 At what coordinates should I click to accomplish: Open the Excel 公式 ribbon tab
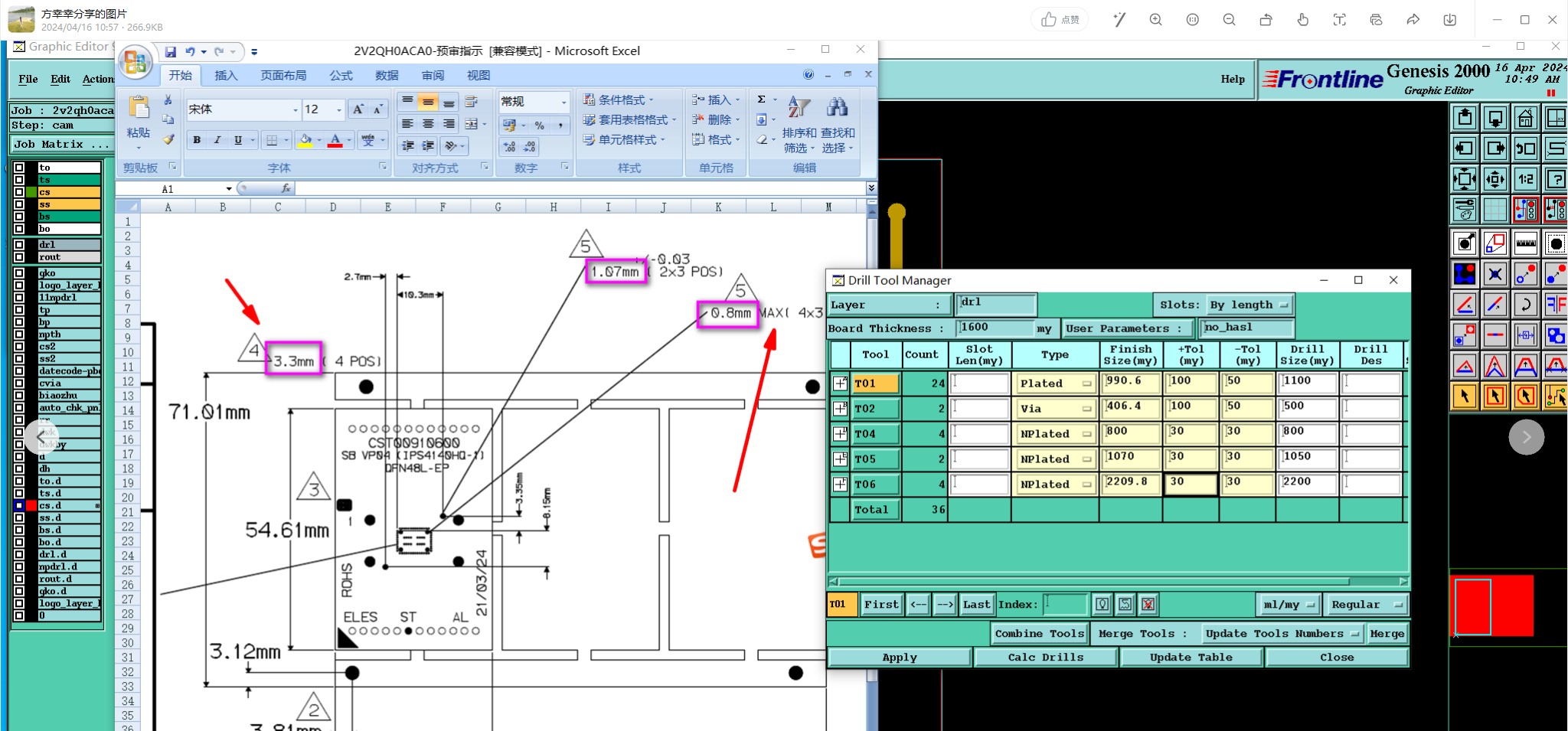click(x=341, y=75)
